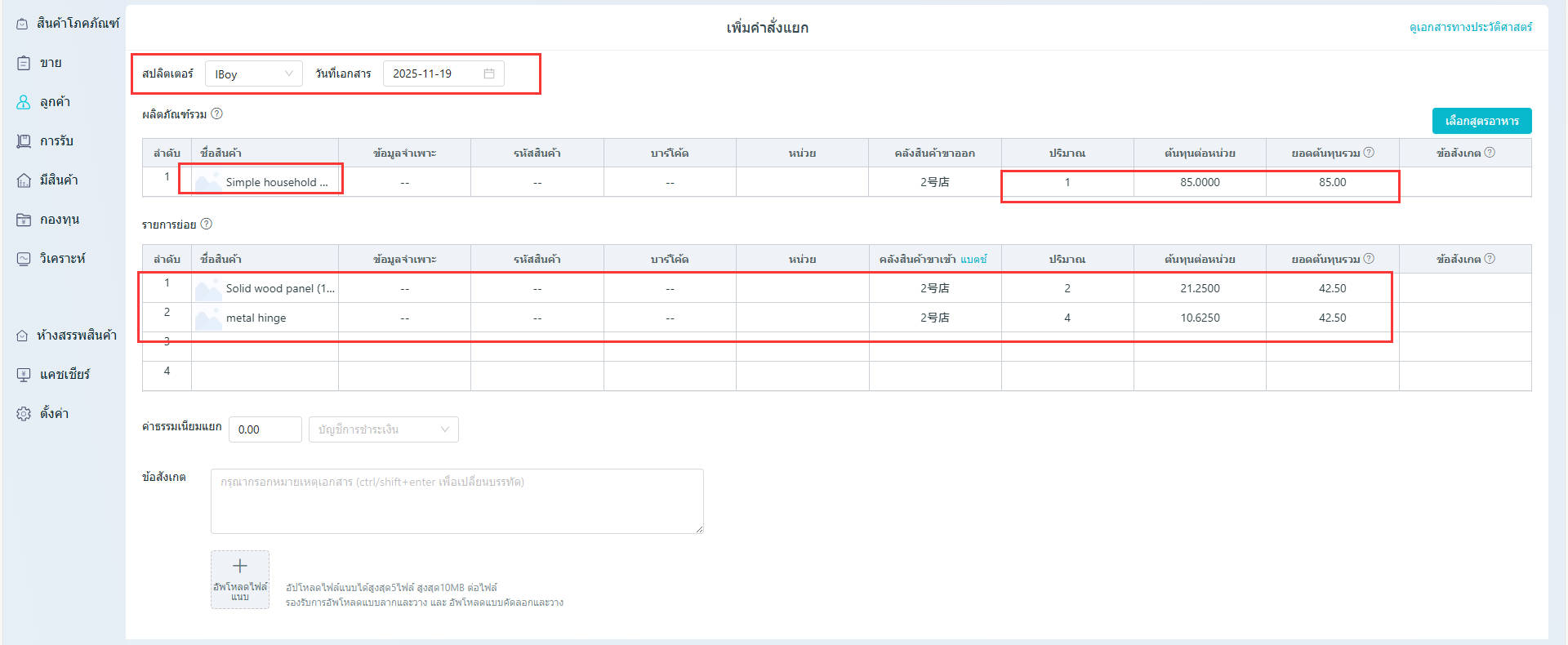The height and width of the screenshot is (645, 1568).
Task: Click the เลือกสูตรอาหาร button
Action: point(1481,121)
